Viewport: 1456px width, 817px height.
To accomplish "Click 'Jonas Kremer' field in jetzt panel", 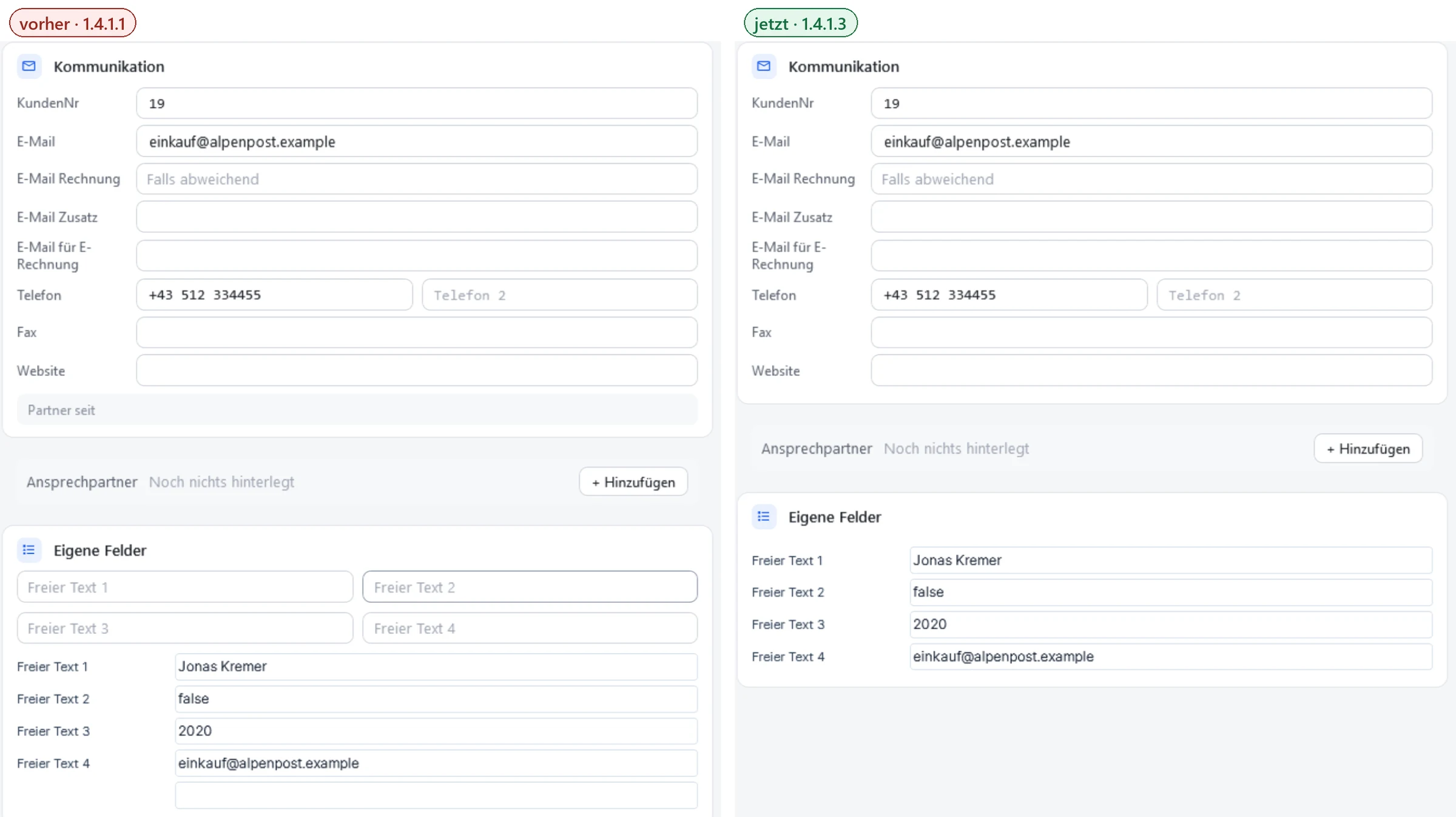I will coord(1171,560).
